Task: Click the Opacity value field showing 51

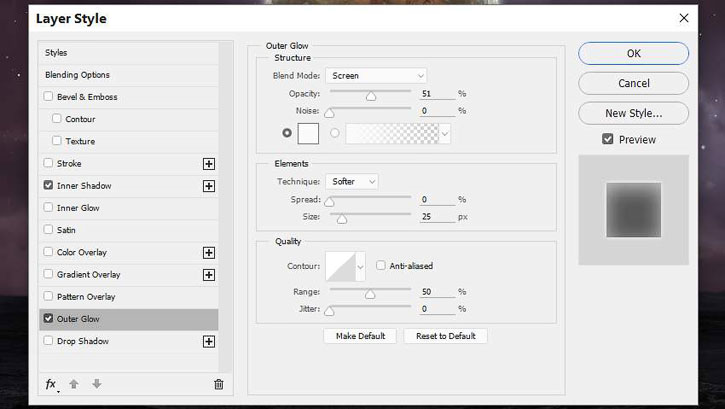Action: [437, 94]
